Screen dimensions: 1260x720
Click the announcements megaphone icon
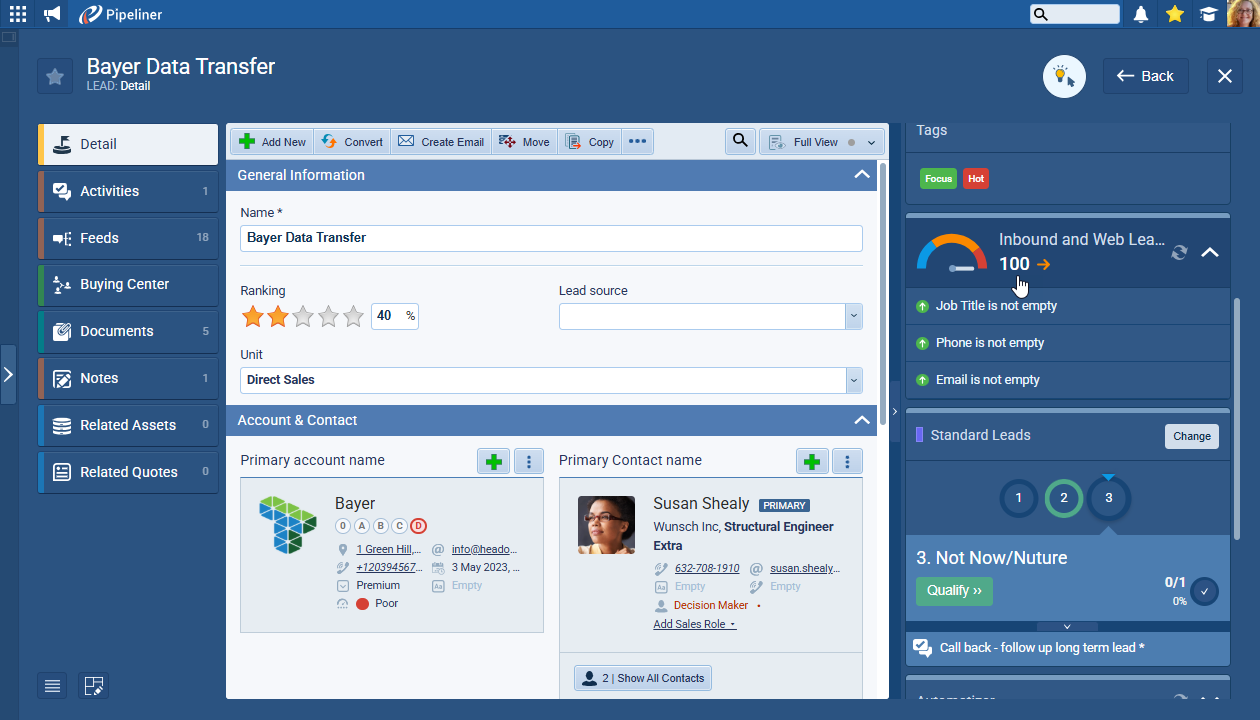(x=52, y=14)
